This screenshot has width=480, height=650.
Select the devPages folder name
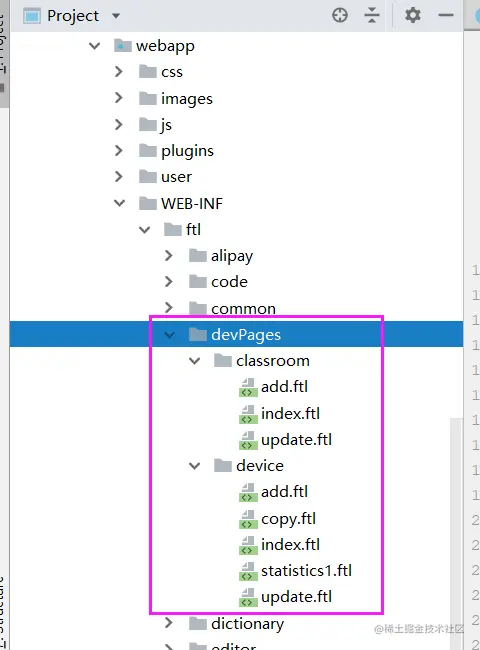pos(246,335)
